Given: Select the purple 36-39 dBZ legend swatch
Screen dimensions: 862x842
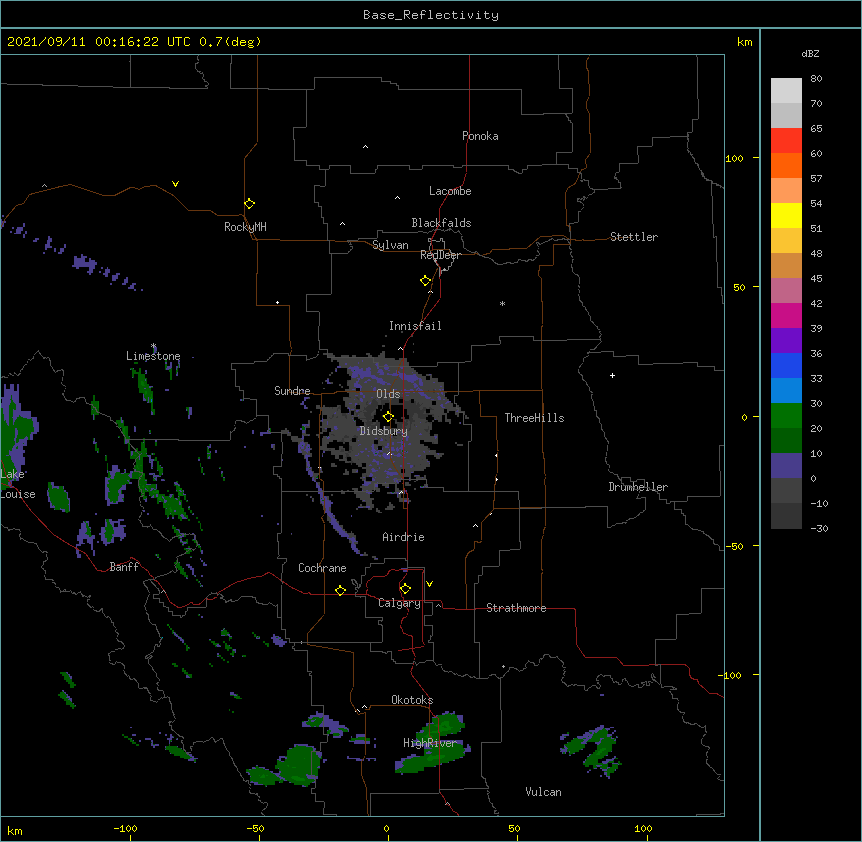Looking at the screenshot, I should click(x=786, y=340).
